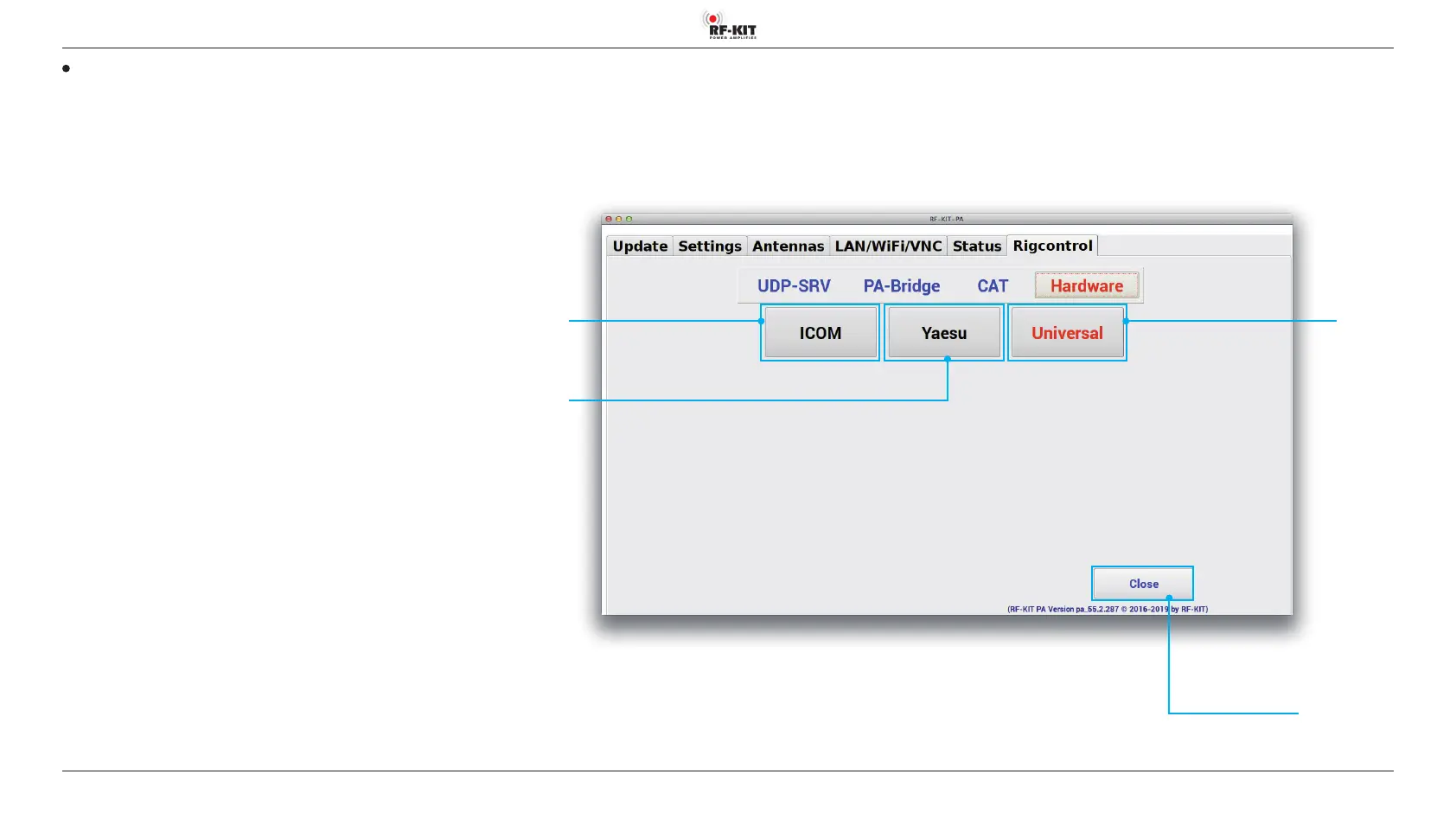Click the RF-KIT-PA window title
This screenshot has height=819, width=1456.
coord(947,219)
